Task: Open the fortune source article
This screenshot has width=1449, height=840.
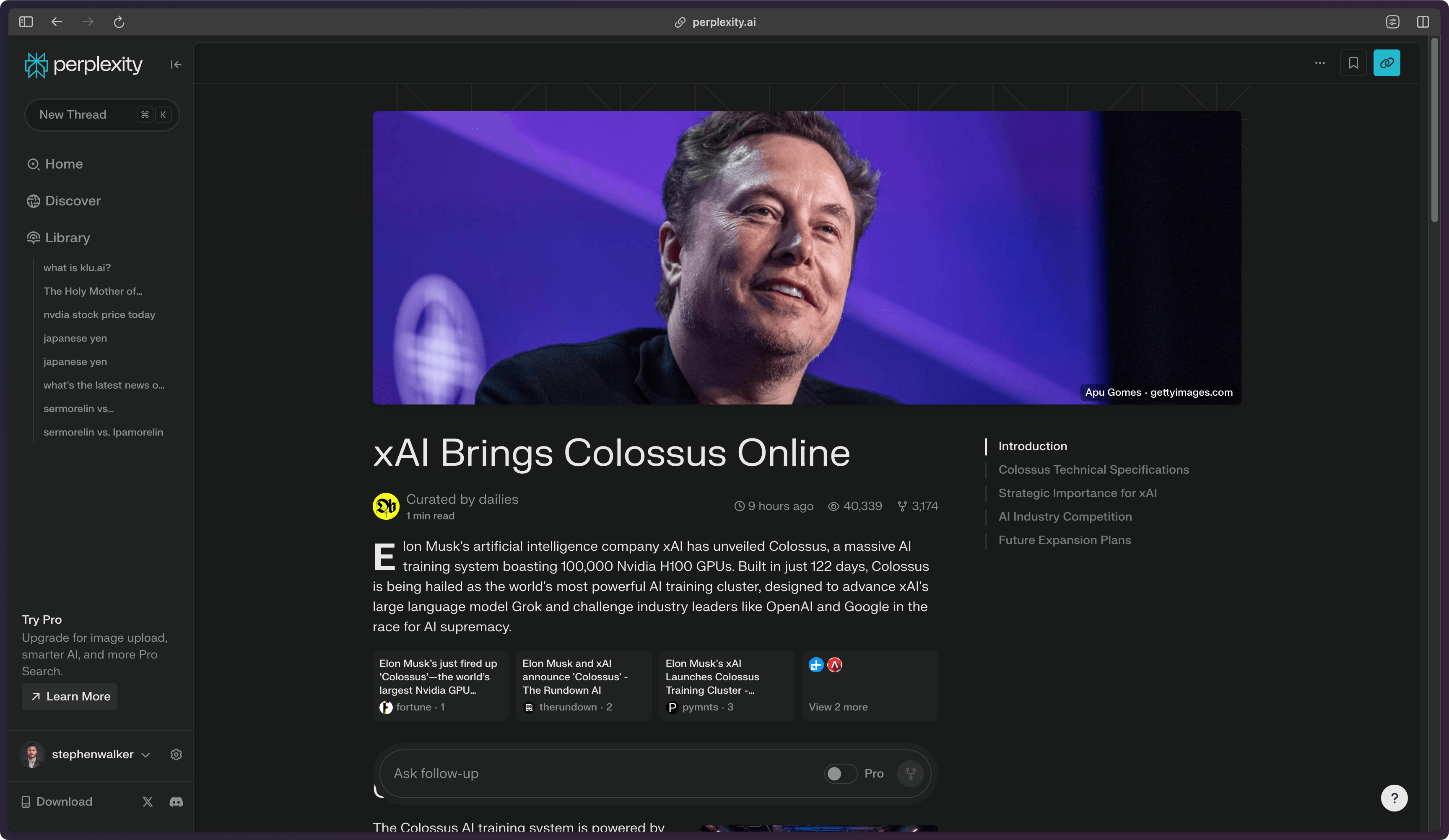Action: click(441, 685)
